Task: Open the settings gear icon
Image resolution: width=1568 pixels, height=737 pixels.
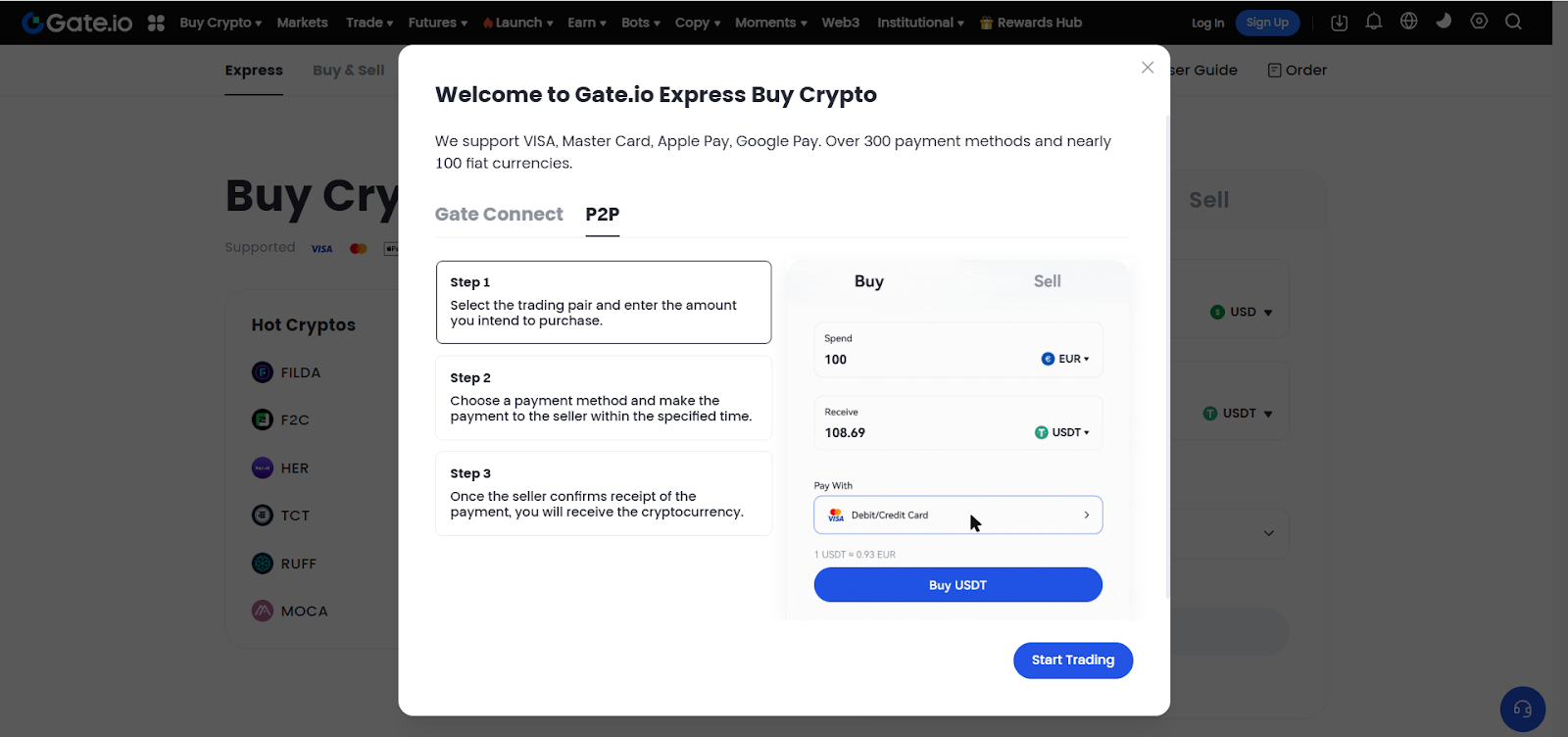Action: [x=1479, y=22]
